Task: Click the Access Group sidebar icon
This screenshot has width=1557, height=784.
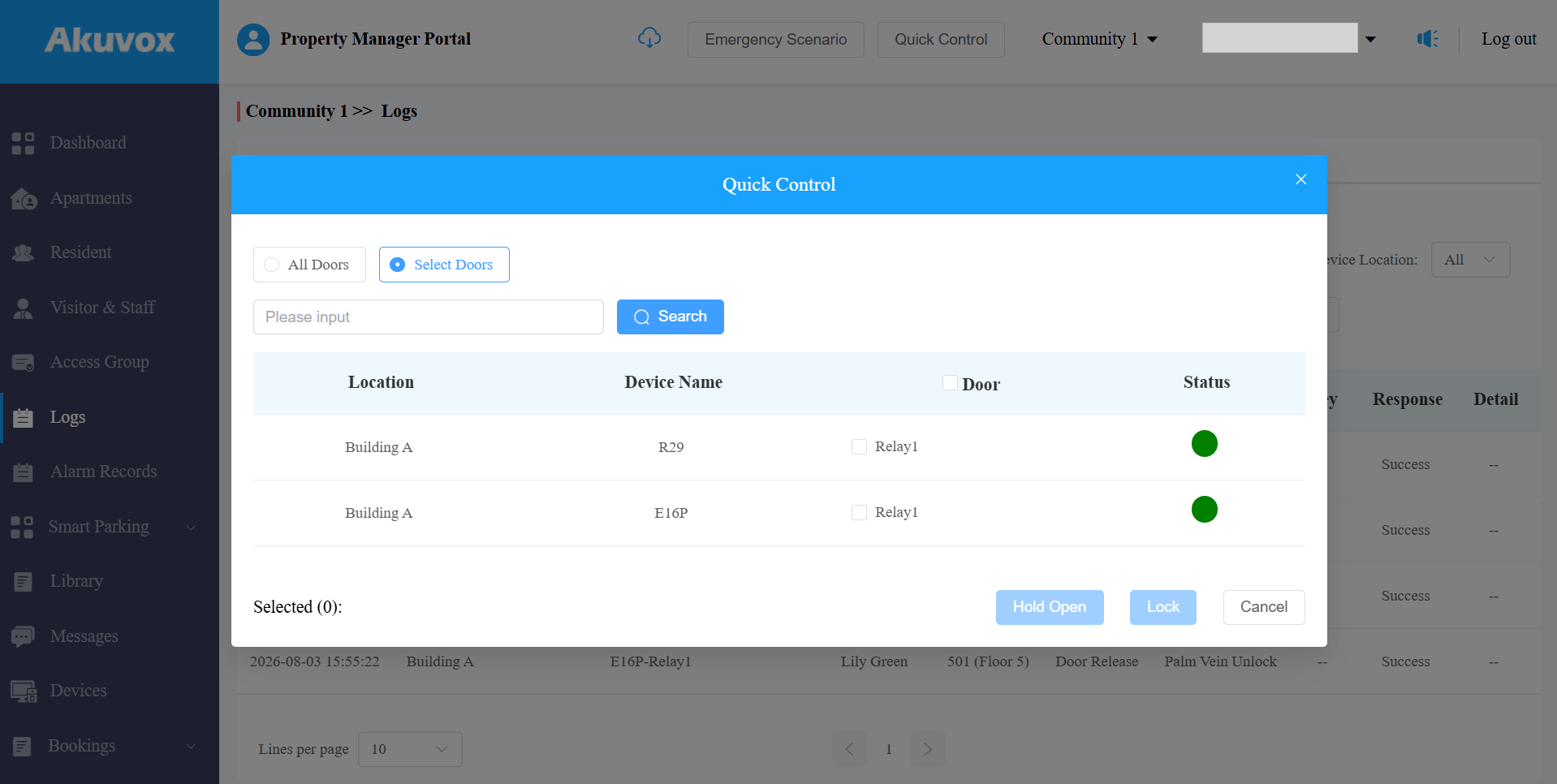Action: [23, 362]
